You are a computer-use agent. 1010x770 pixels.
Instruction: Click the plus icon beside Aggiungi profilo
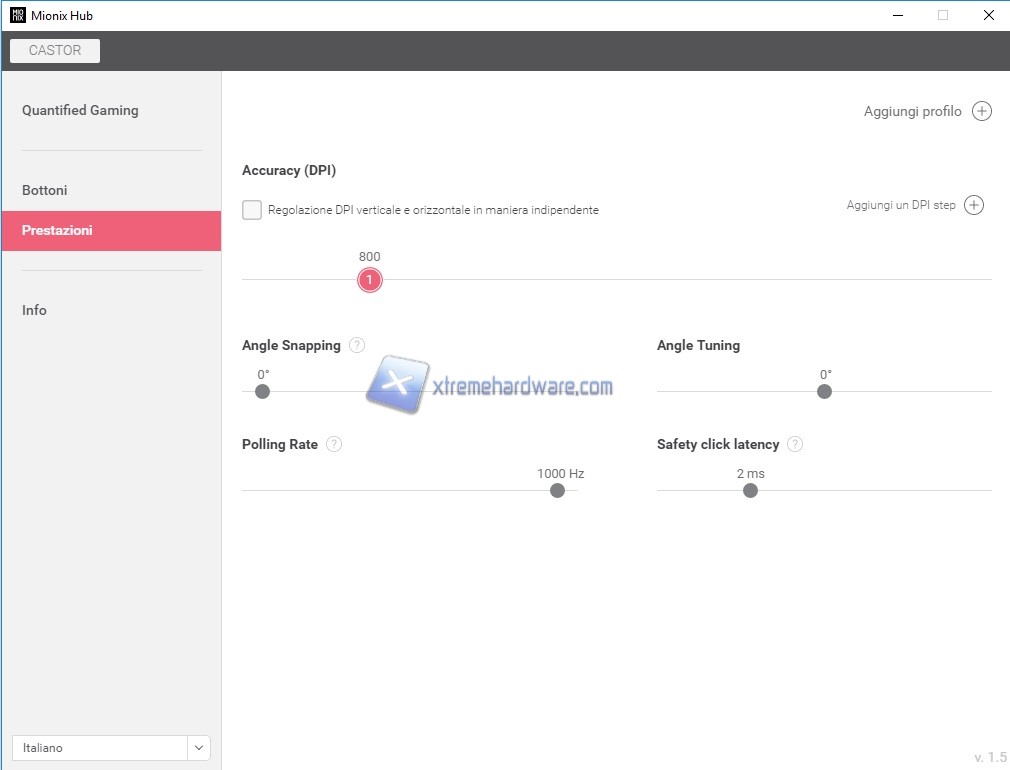click(982, 111)
